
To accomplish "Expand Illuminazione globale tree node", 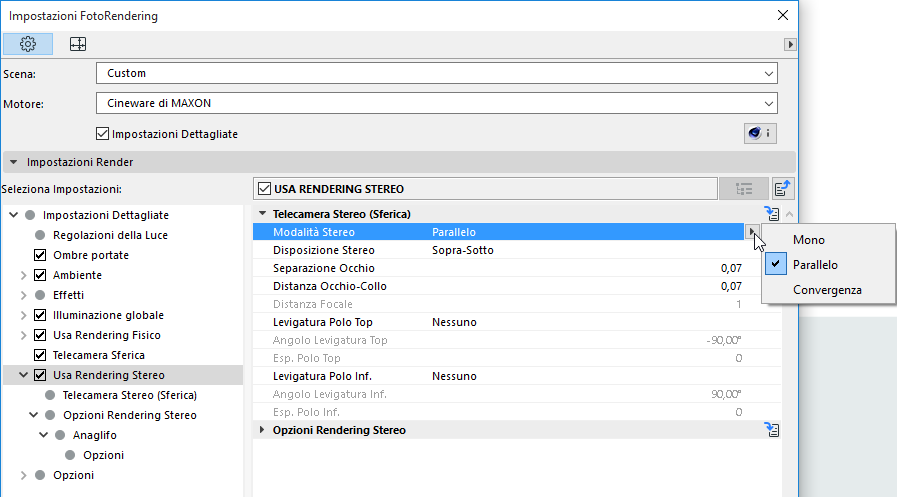I will point(23,315).
